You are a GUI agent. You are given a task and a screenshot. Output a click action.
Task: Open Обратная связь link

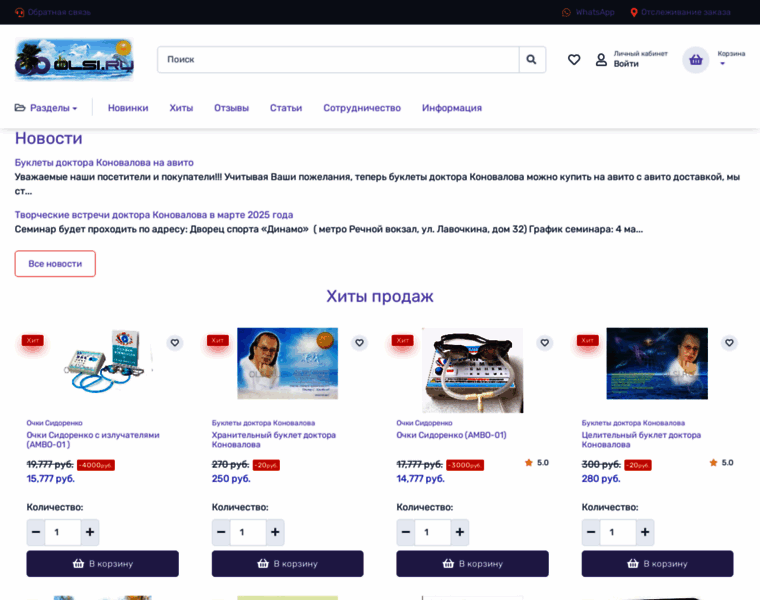click(59, 12)
